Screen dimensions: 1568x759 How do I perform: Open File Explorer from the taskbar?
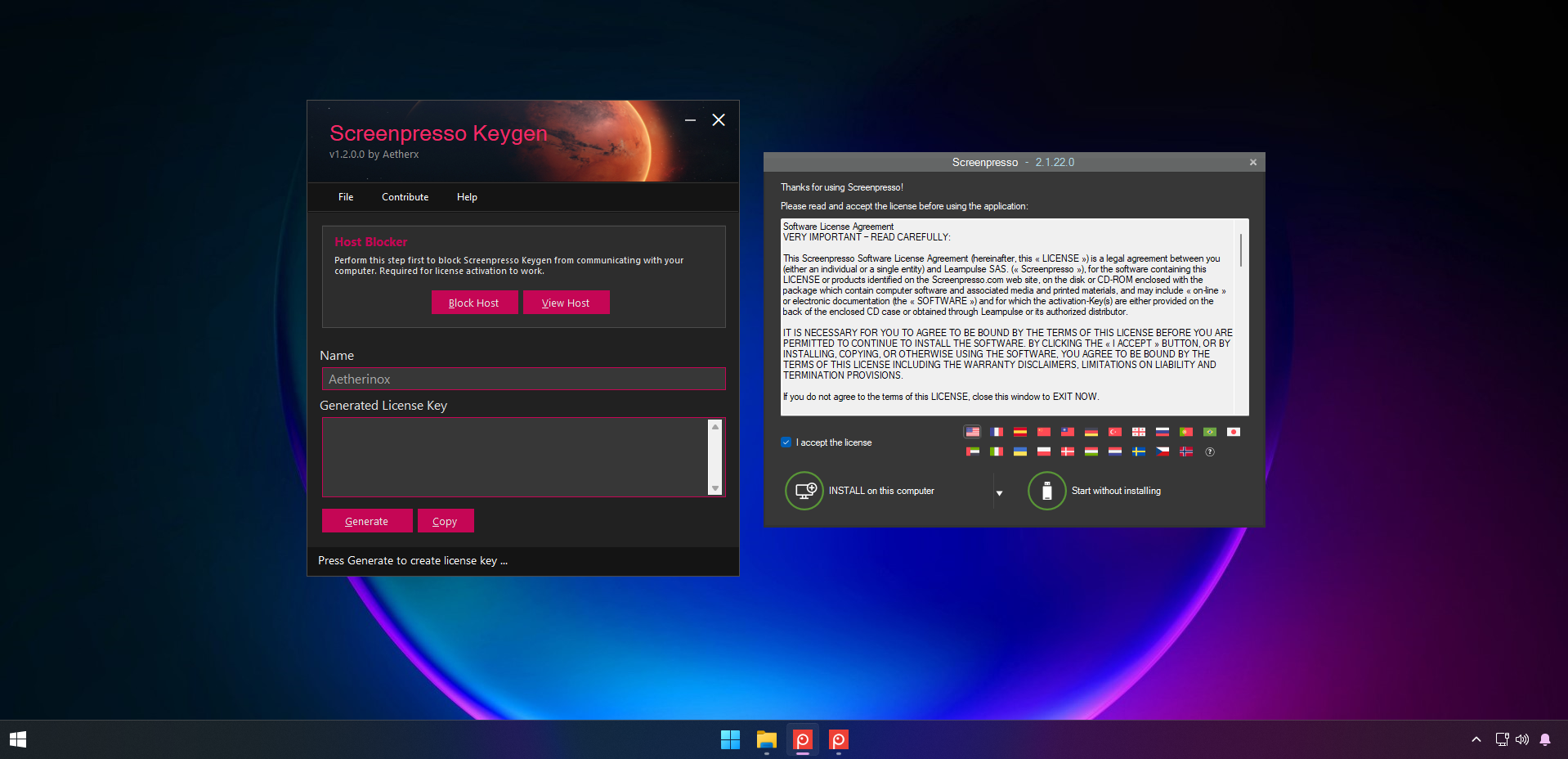pyautogui.click(x=766, y=739)
